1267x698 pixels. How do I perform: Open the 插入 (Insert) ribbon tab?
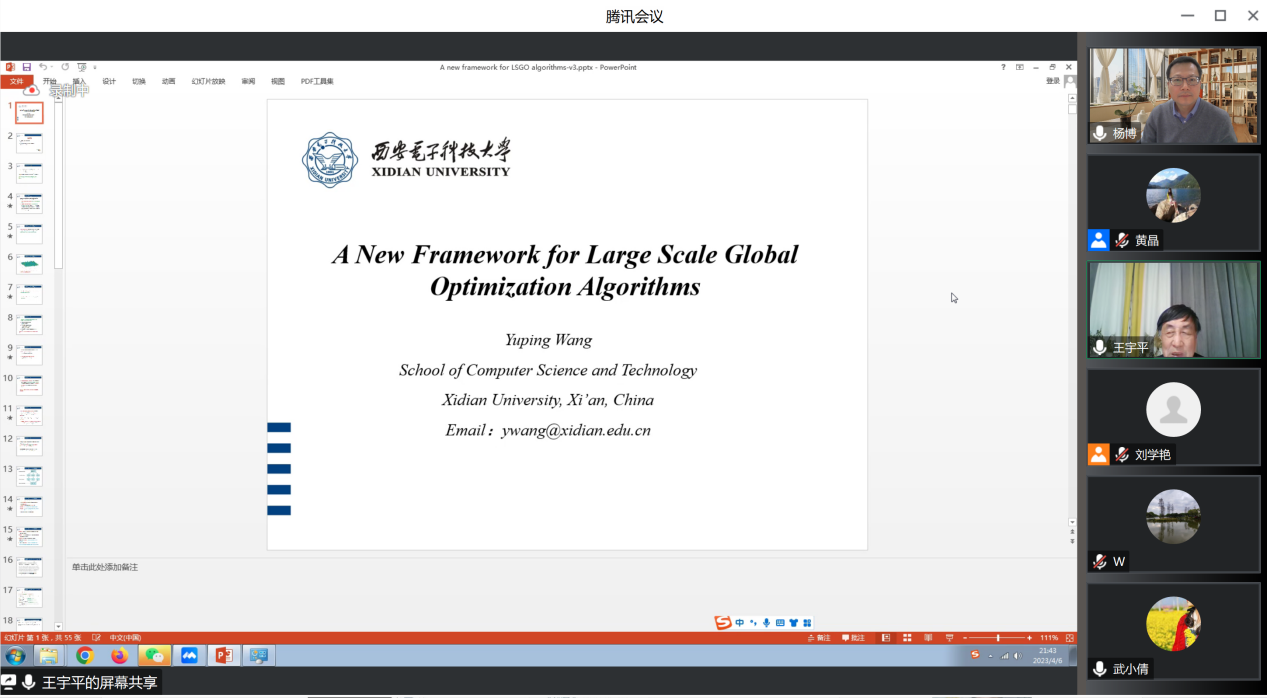coord(79,82)
